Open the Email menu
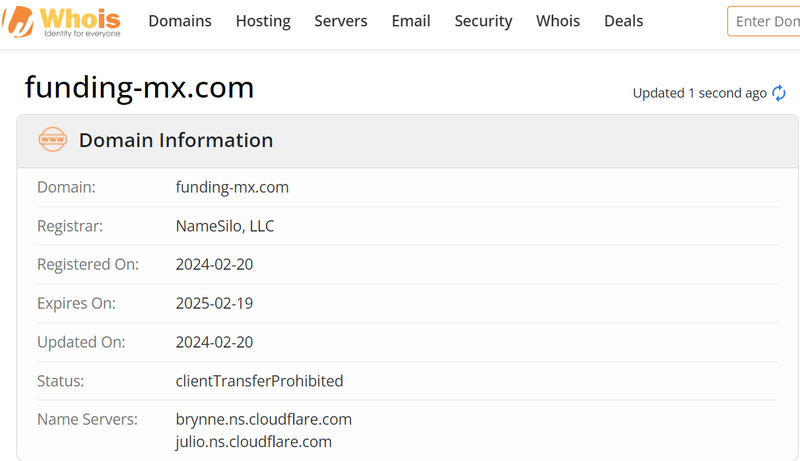 [x=411, y=21]
